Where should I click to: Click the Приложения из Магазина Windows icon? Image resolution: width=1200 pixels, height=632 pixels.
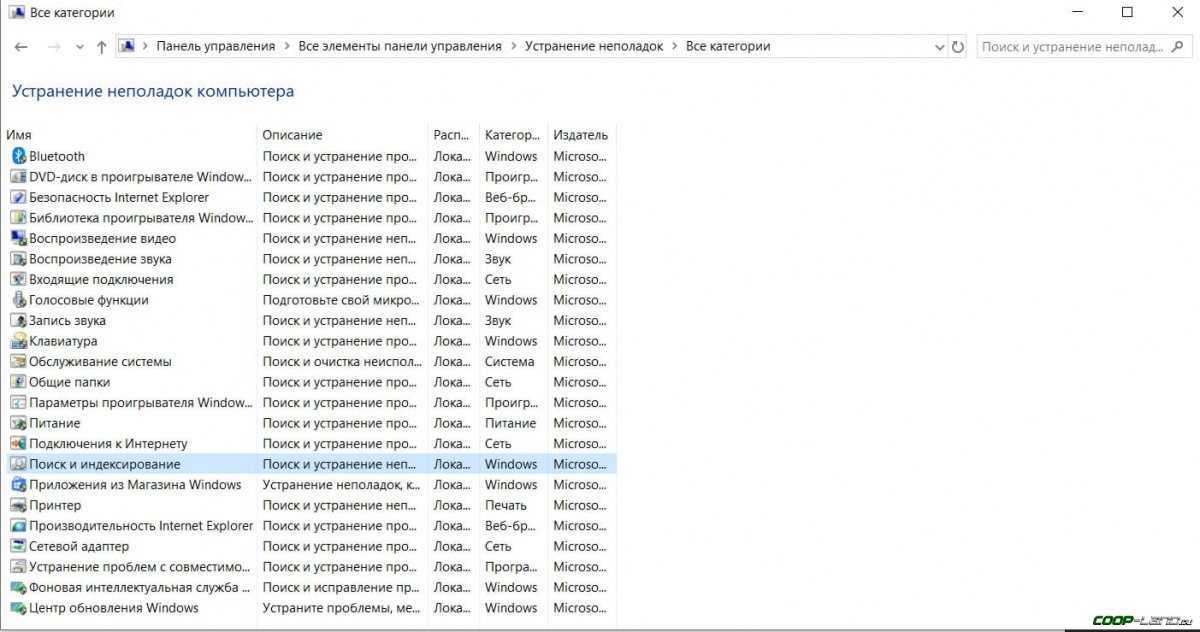18,485
